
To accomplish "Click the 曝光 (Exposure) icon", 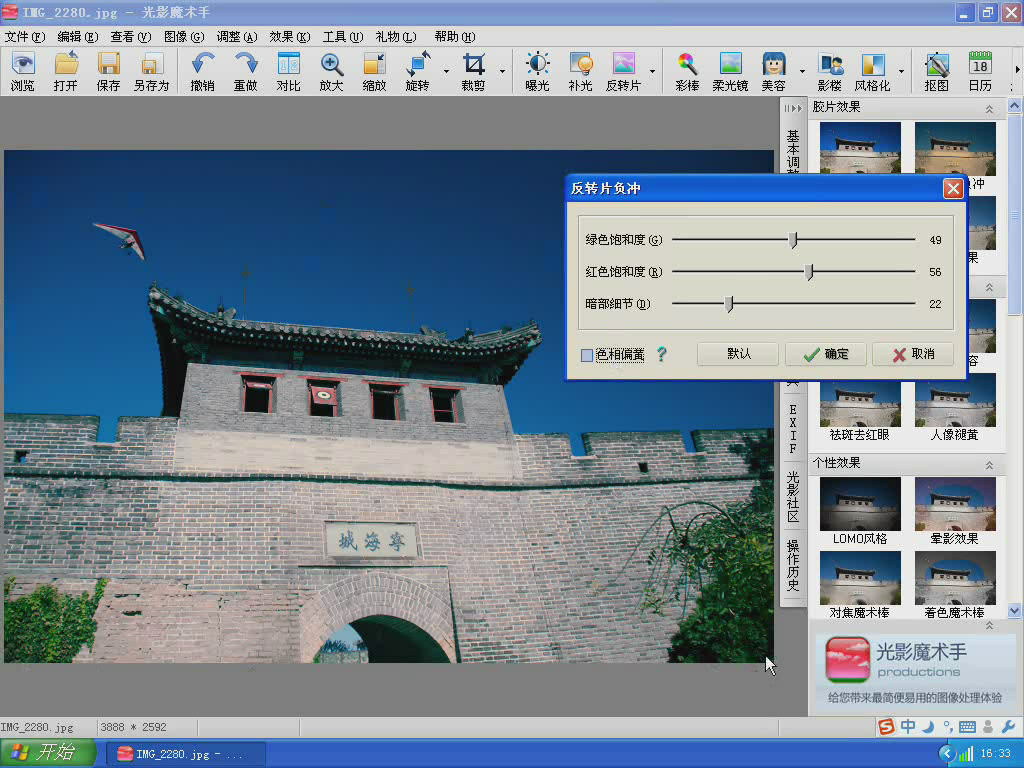I will pos(537,71).
